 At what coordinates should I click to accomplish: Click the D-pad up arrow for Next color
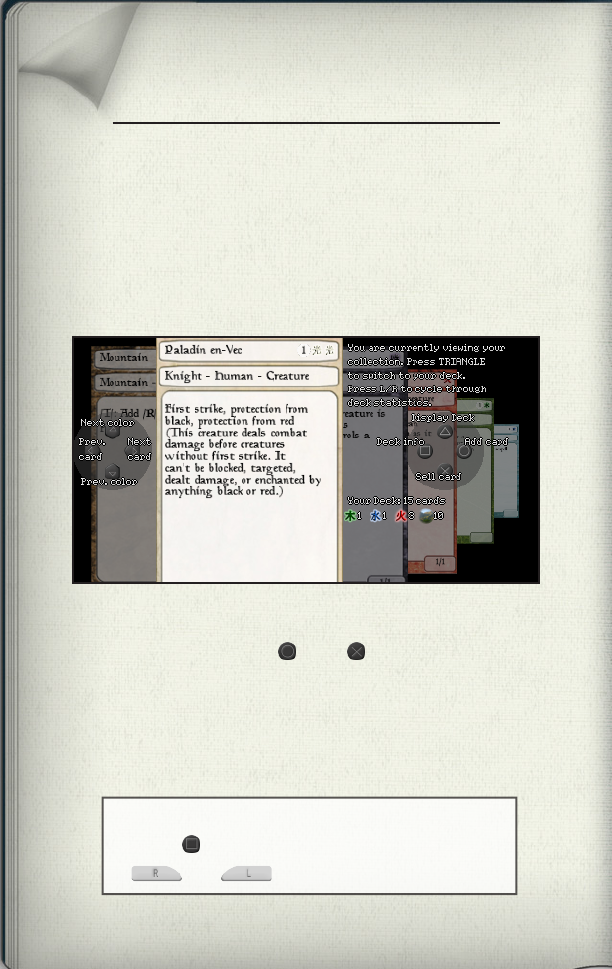point(112,431)
